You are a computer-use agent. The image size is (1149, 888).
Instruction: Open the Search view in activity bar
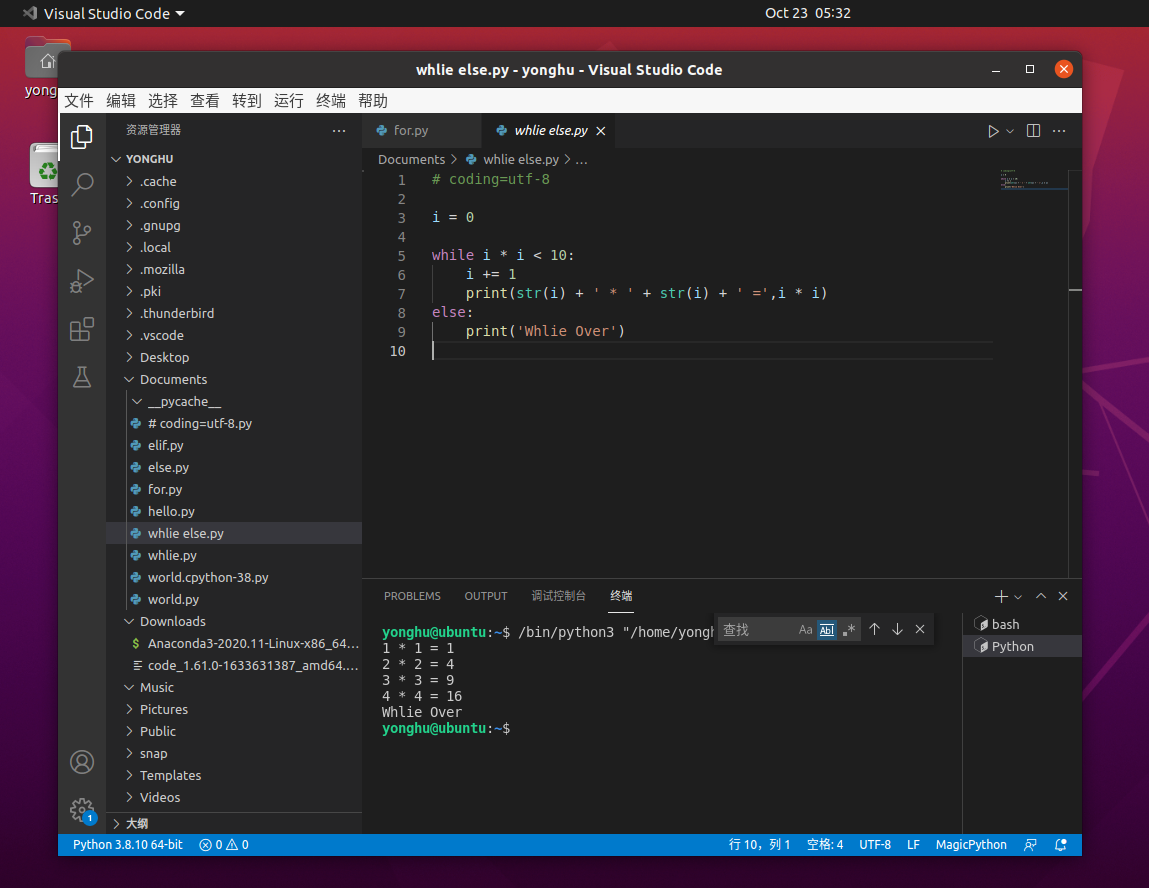(81, 185)
